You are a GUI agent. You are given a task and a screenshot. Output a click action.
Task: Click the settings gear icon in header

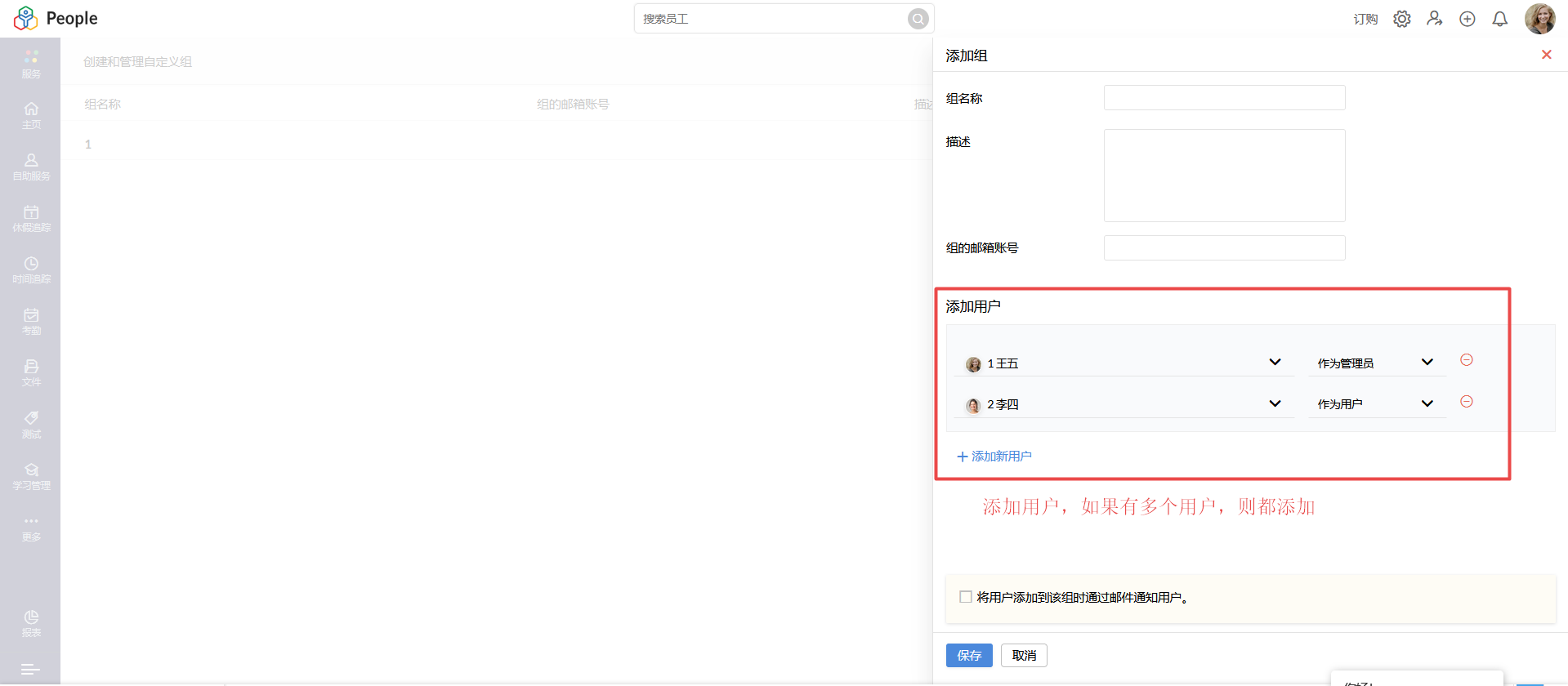tap(1401, 19)
